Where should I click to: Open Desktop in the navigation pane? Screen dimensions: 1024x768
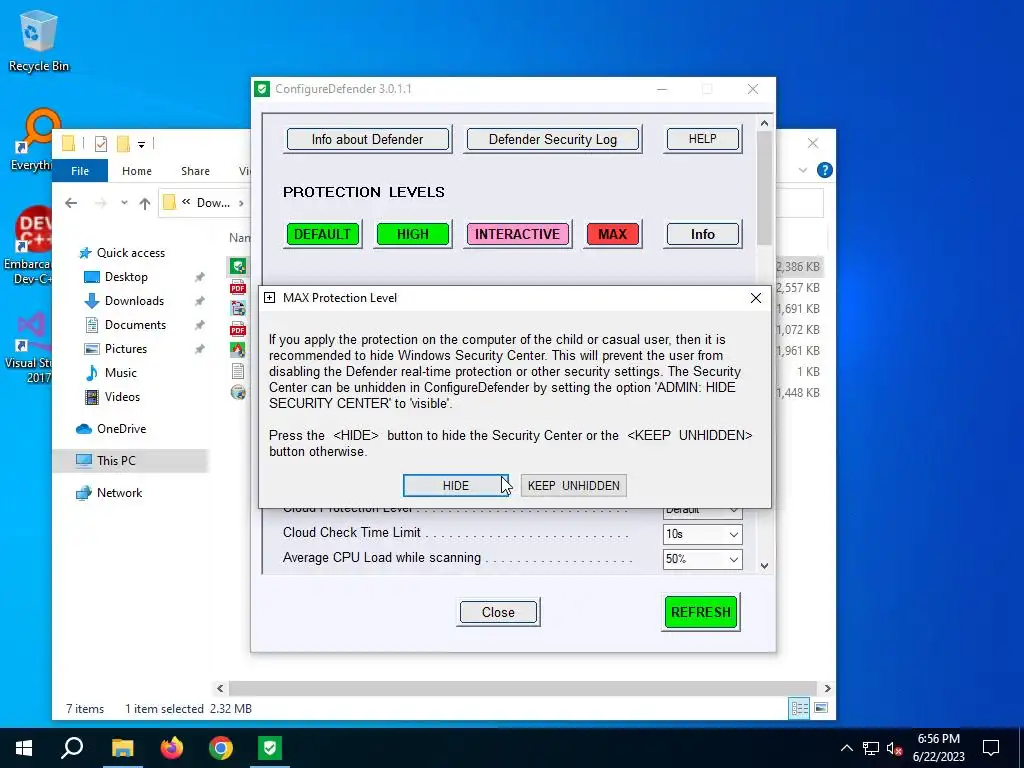(x=126, y=277)
